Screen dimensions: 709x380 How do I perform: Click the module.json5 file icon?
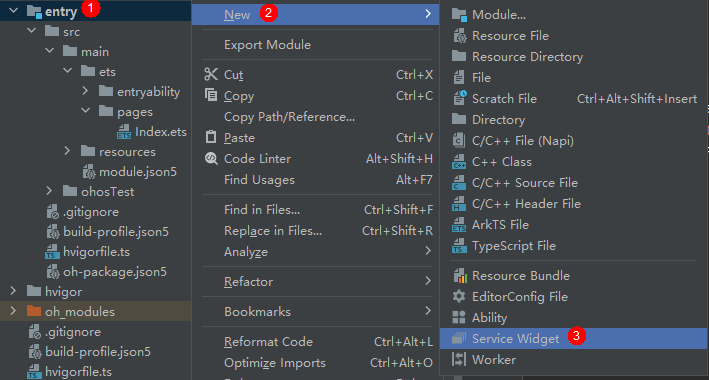click(x=89, y=172)
